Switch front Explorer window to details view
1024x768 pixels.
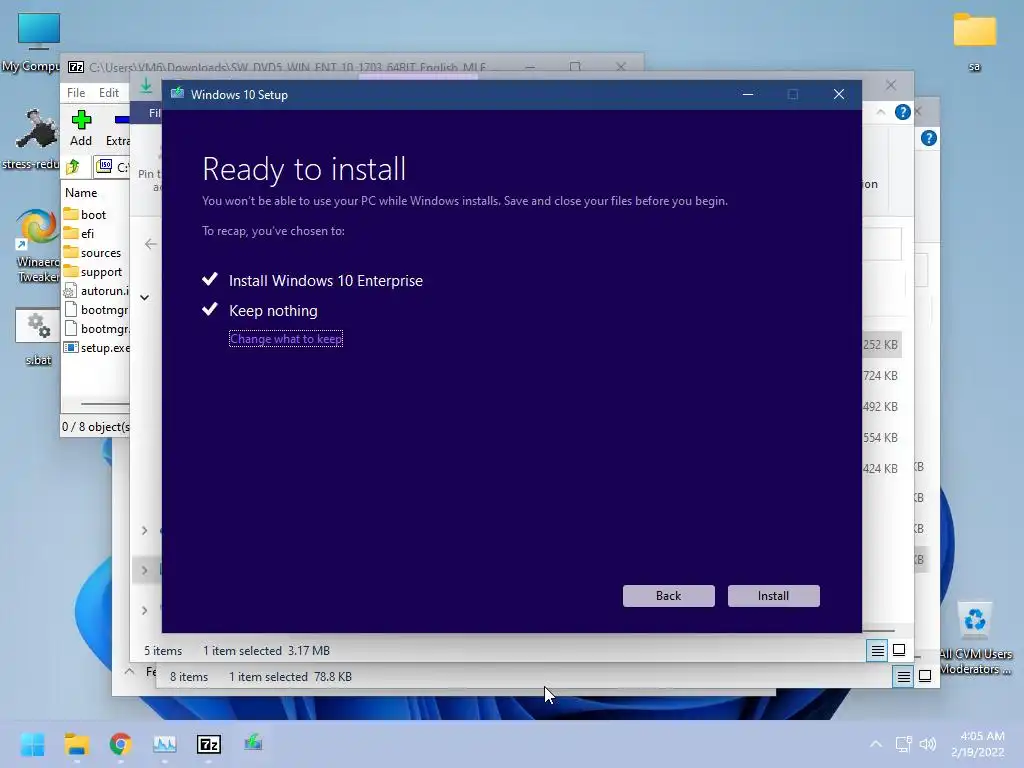point(877,650)
